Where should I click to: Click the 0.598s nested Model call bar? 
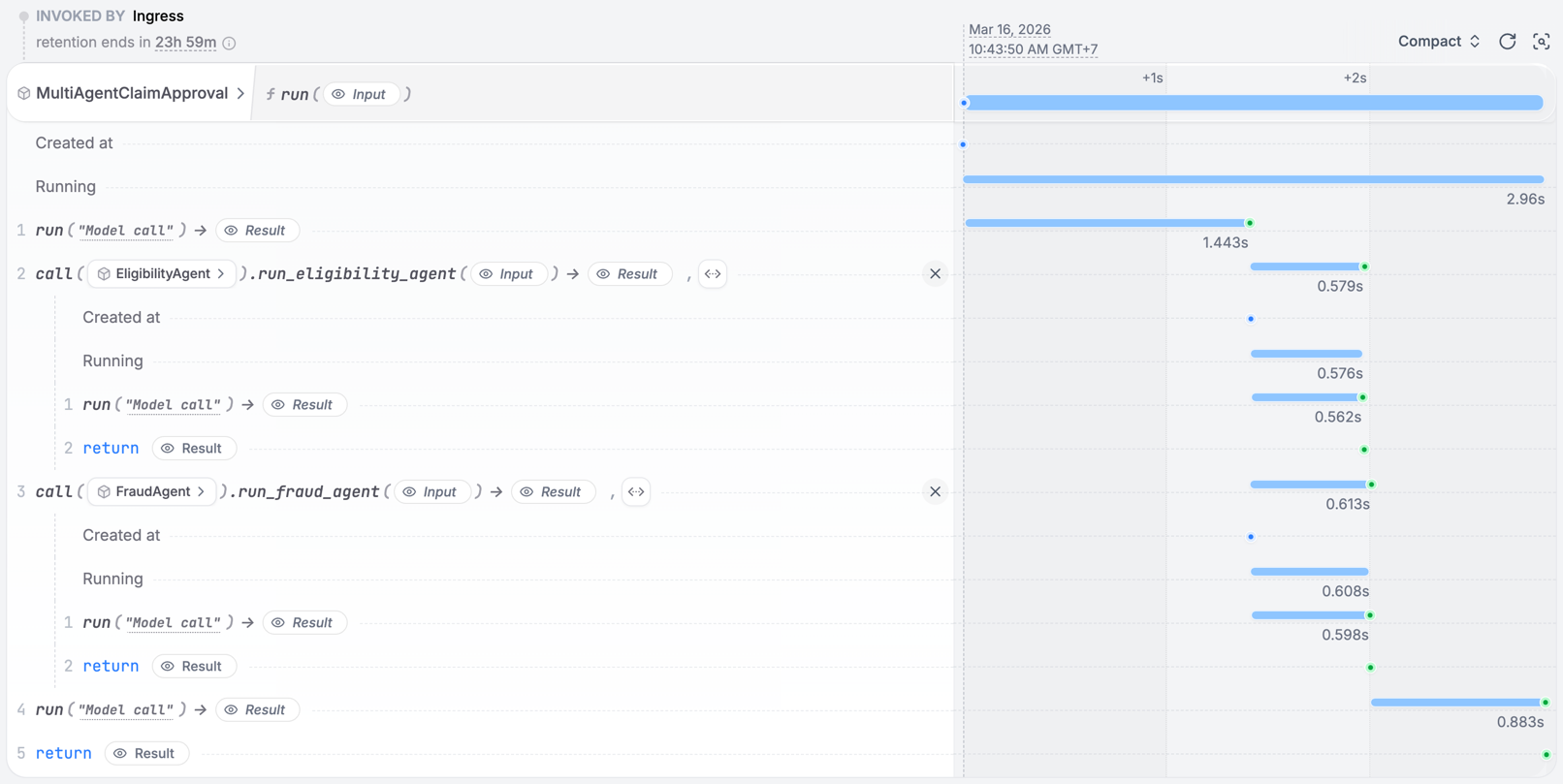(x=1309, y=615)
